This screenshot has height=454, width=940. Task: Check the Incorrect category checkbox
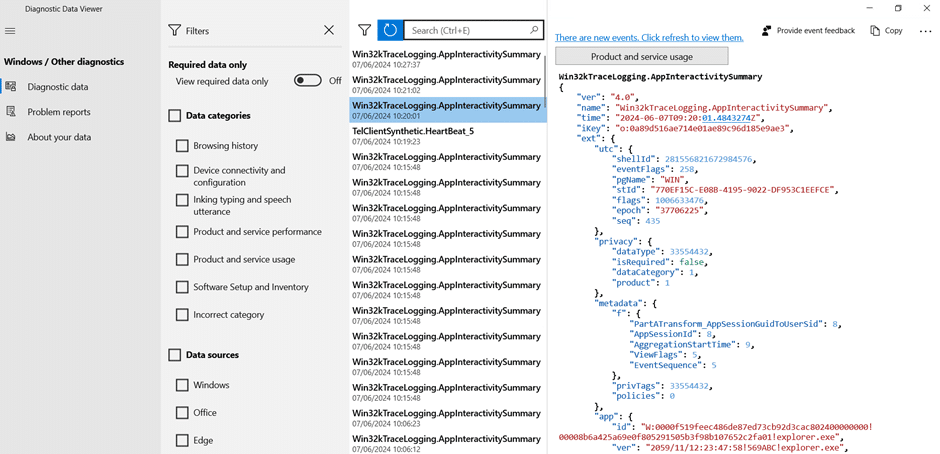tap(182, 314)
